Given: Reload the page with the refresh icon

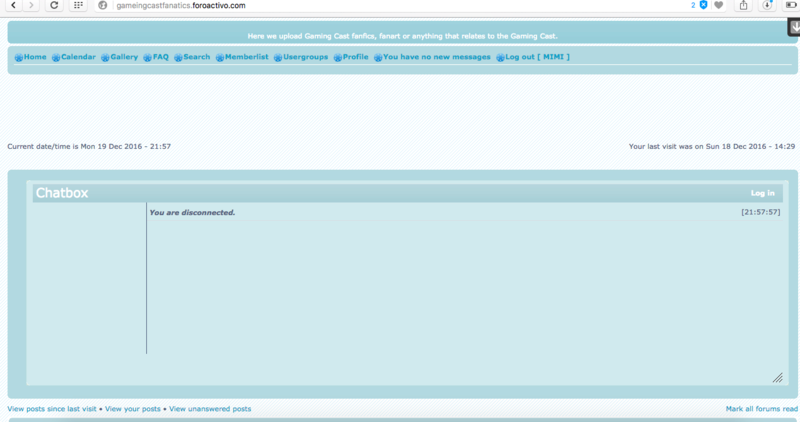Looking at the screenshot, I should (x=54, y=5).
